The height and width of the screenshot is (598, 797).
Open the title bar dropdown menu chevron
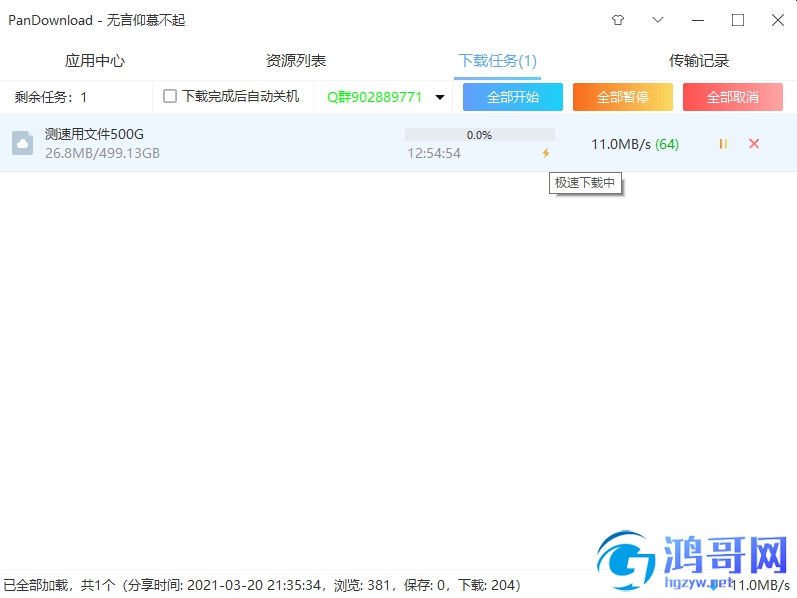coord(658,20)
